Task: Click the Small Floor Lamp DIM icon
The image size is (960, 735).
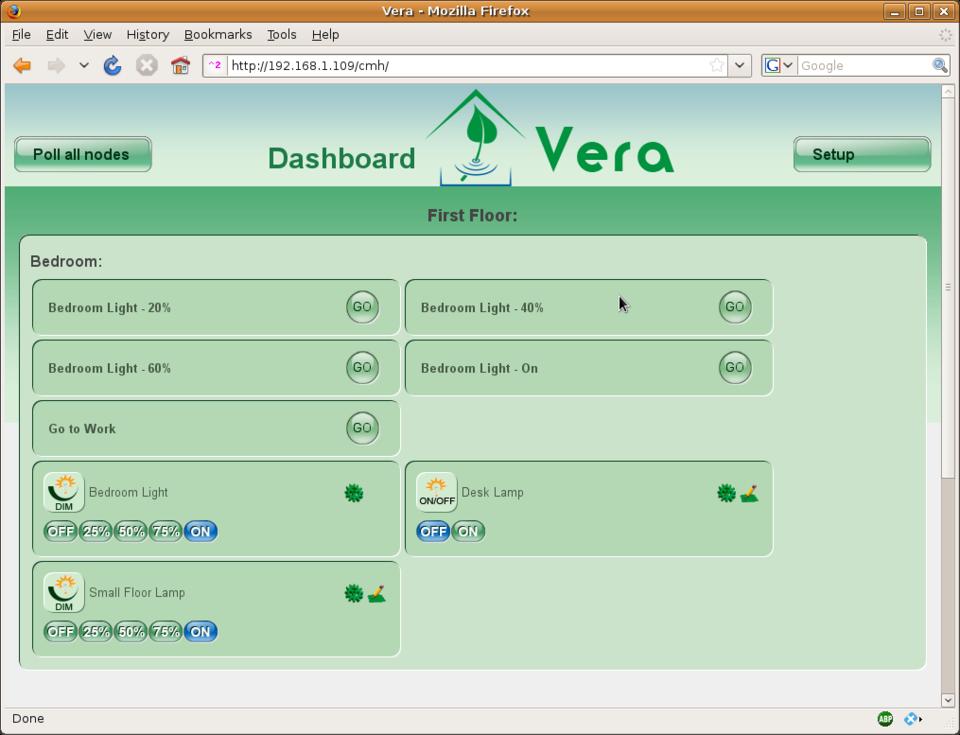Action: coord(64,592)
